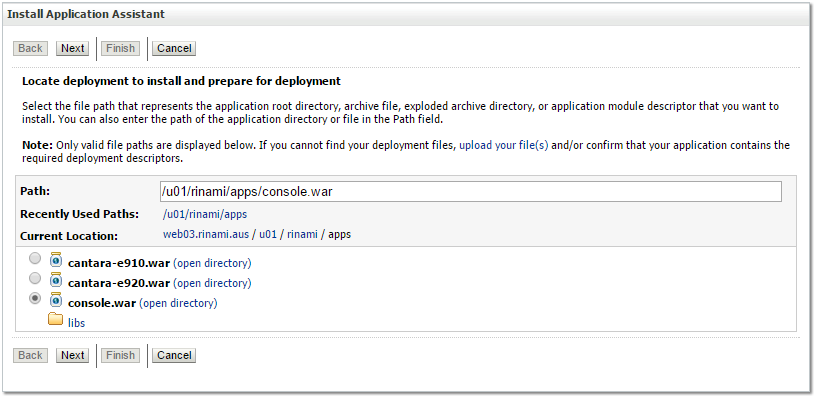The image size is (814, 396).
Task: Go to the rinami breadcrumb directory
Action: tap(302, 234)
